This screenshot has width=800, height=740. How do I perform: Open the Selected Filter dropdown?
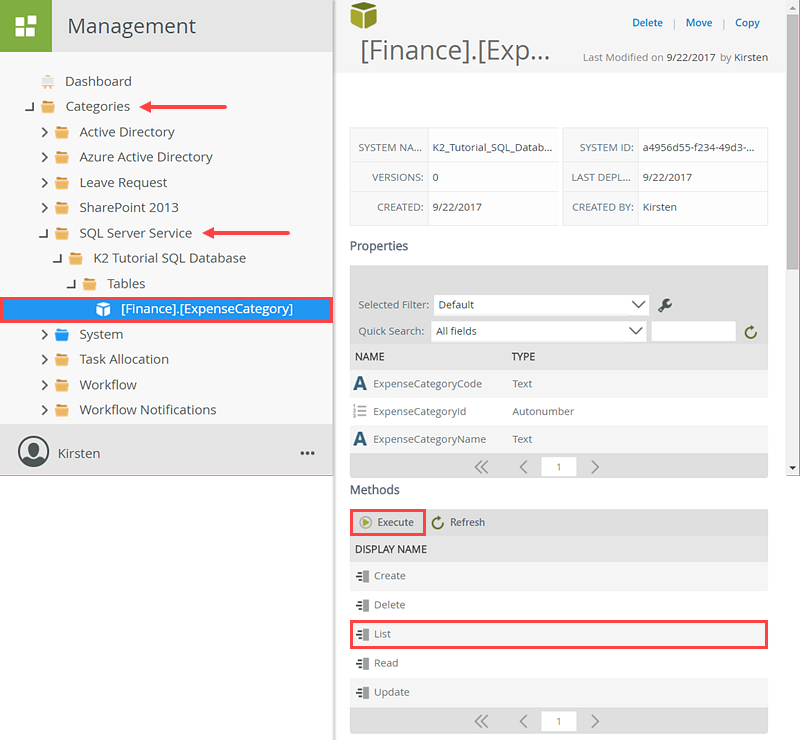coord(542,305)
